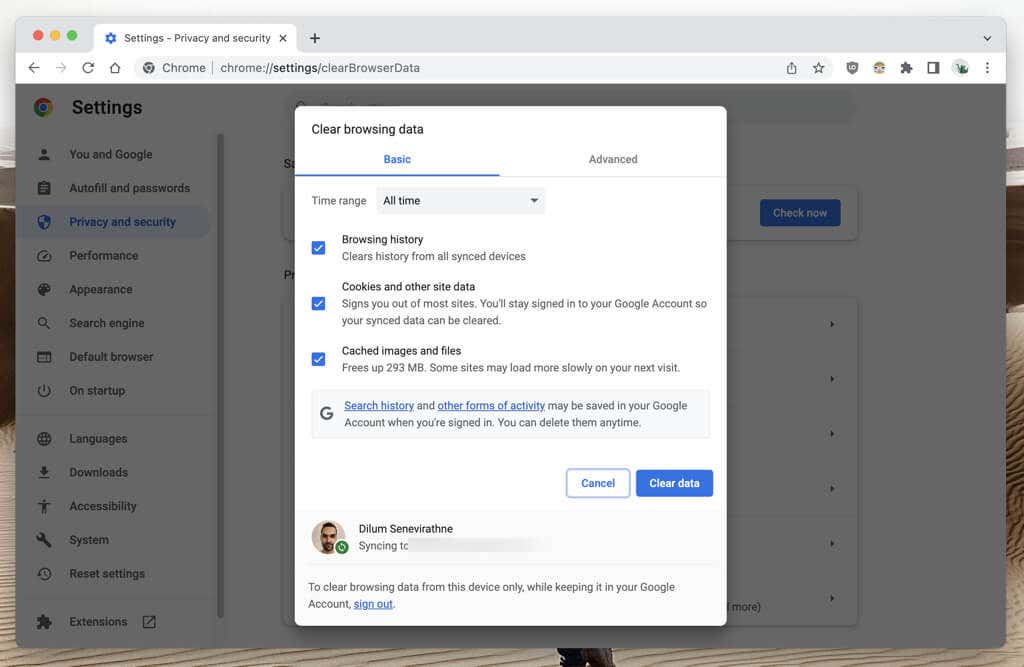Expand Chrome's tab strip dropdown arrow

click(988, 37)
